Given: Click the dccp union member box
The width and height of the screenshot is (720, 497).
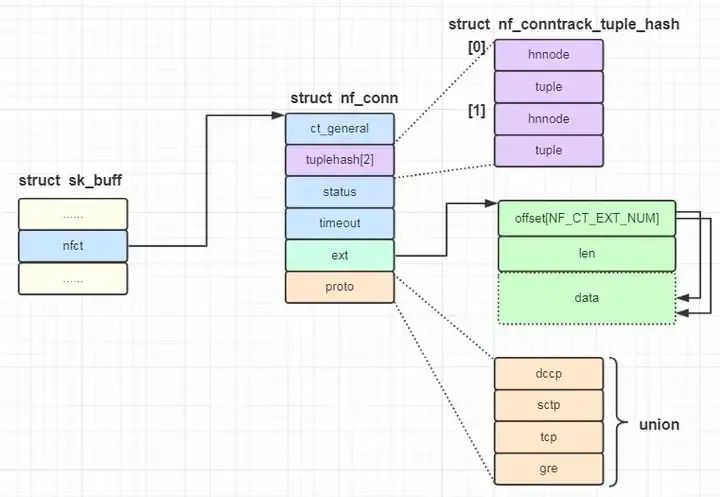Looking at the screenshot, I should pos(549,374).
